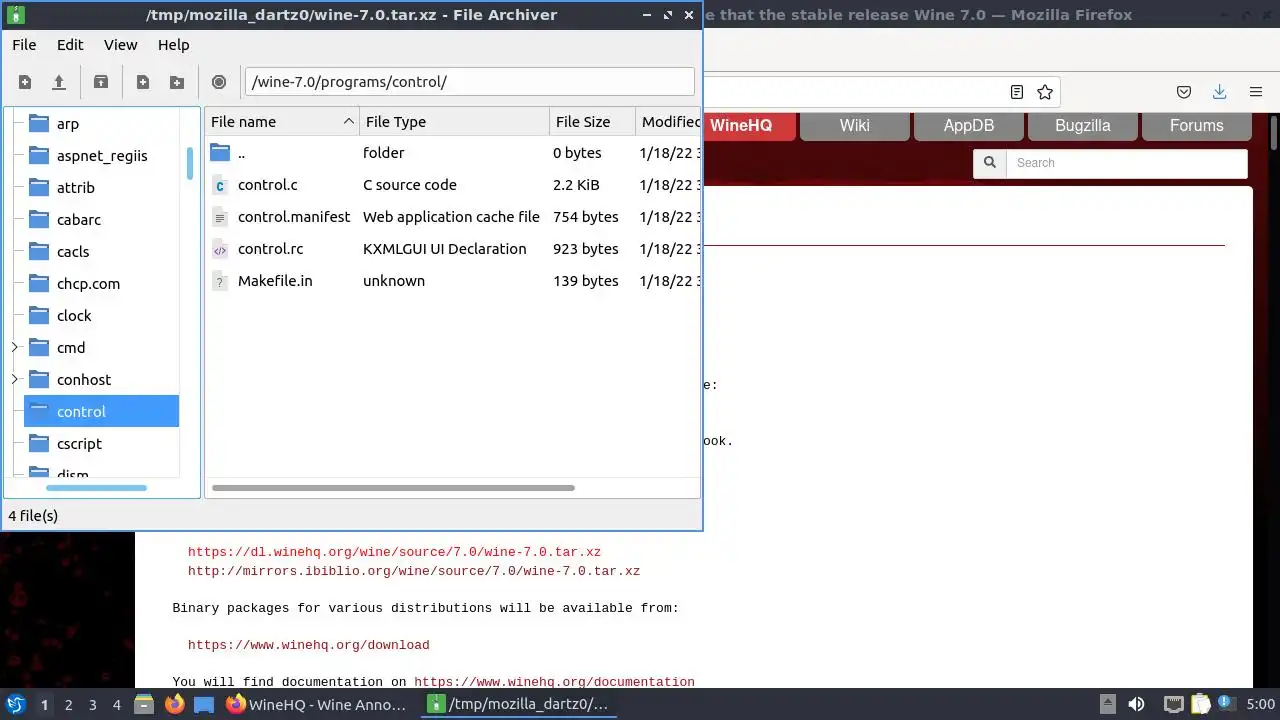Screen dimensions: 1280x720
Task: Click the control.manifest file icon
Action: (220, 217)
